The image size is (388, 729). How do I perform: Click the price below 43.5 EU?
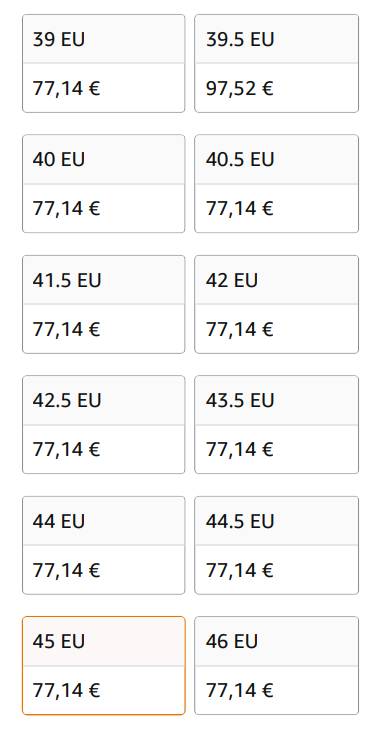pyautogui.click(x=239, y=450)
